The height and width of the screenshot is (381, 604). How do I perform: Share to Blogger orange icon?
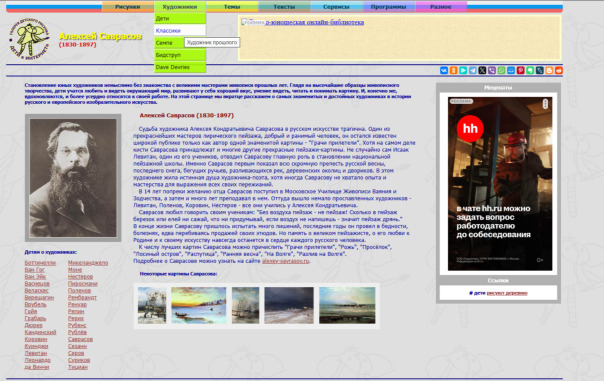[x=549, y=70]
